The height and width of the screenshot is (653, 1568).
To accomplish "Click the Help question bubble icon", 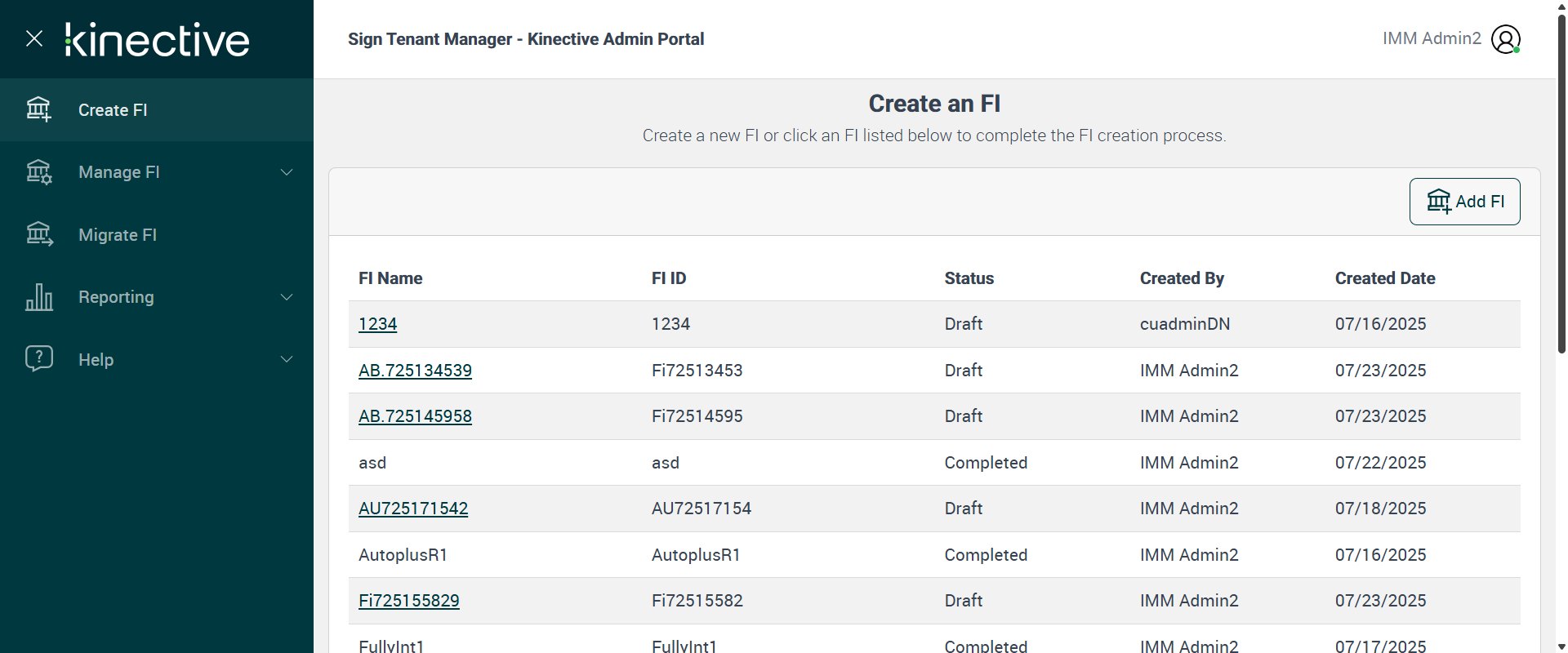I will (x=38, y=359).
